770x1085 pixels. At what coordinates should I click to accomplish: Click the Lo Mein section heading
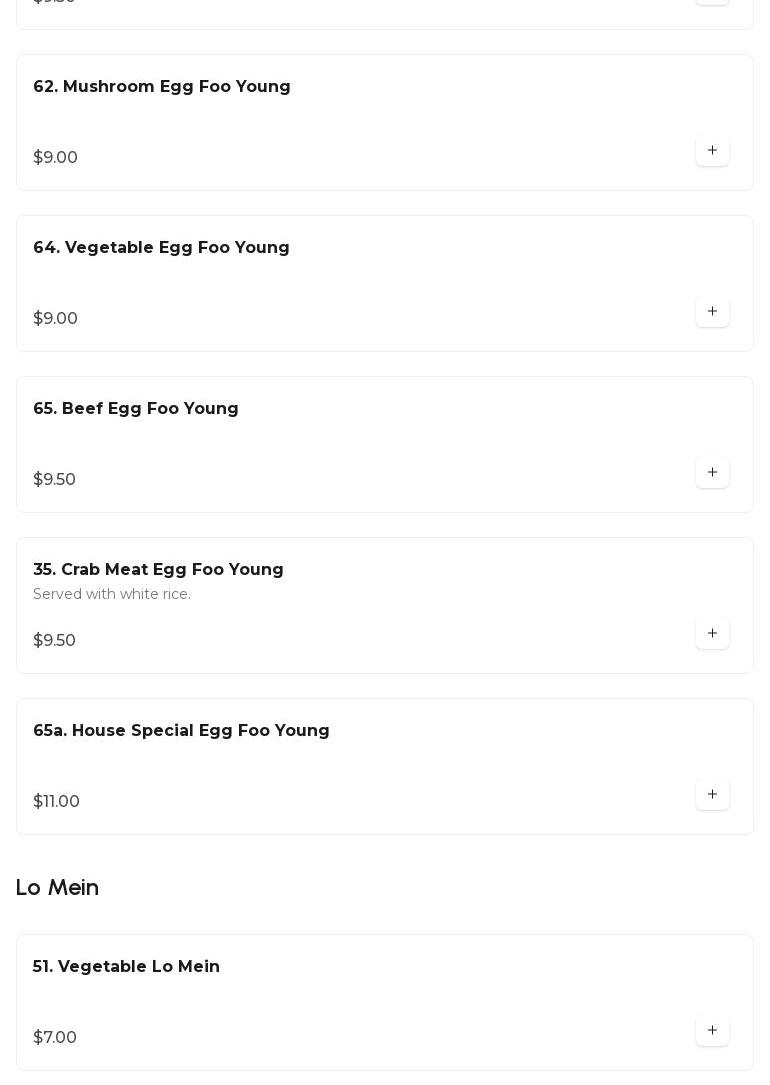coord(57,888)
